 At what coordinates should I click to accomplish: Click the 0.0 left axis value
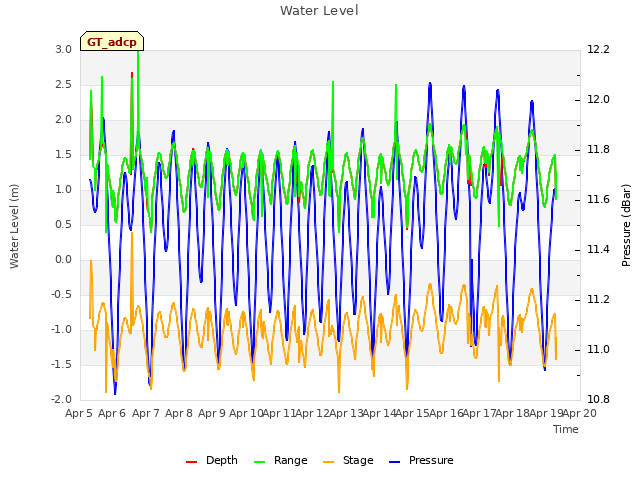pyautogui.click(x=63, y=260)
